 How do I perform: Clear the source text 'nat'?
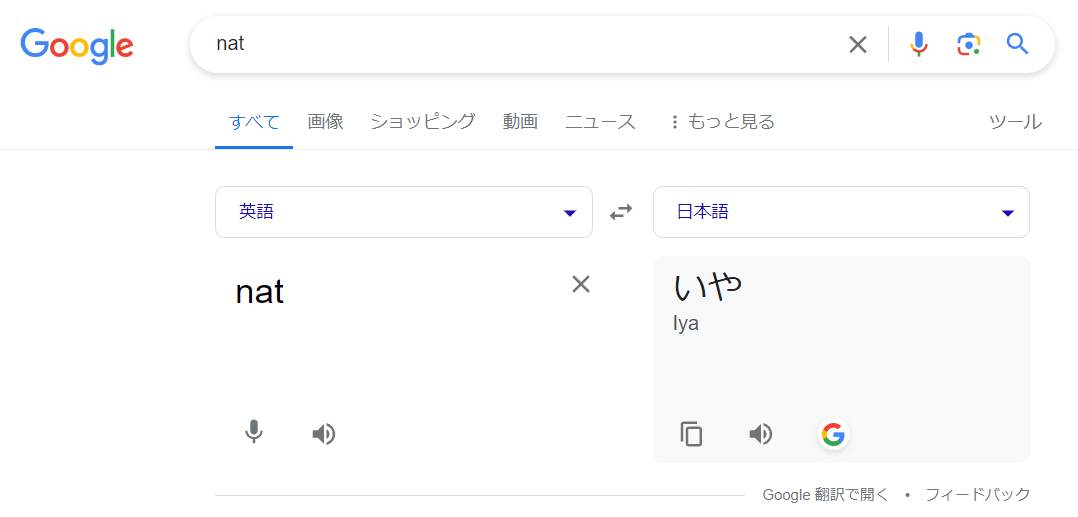[x=581, y=284]
